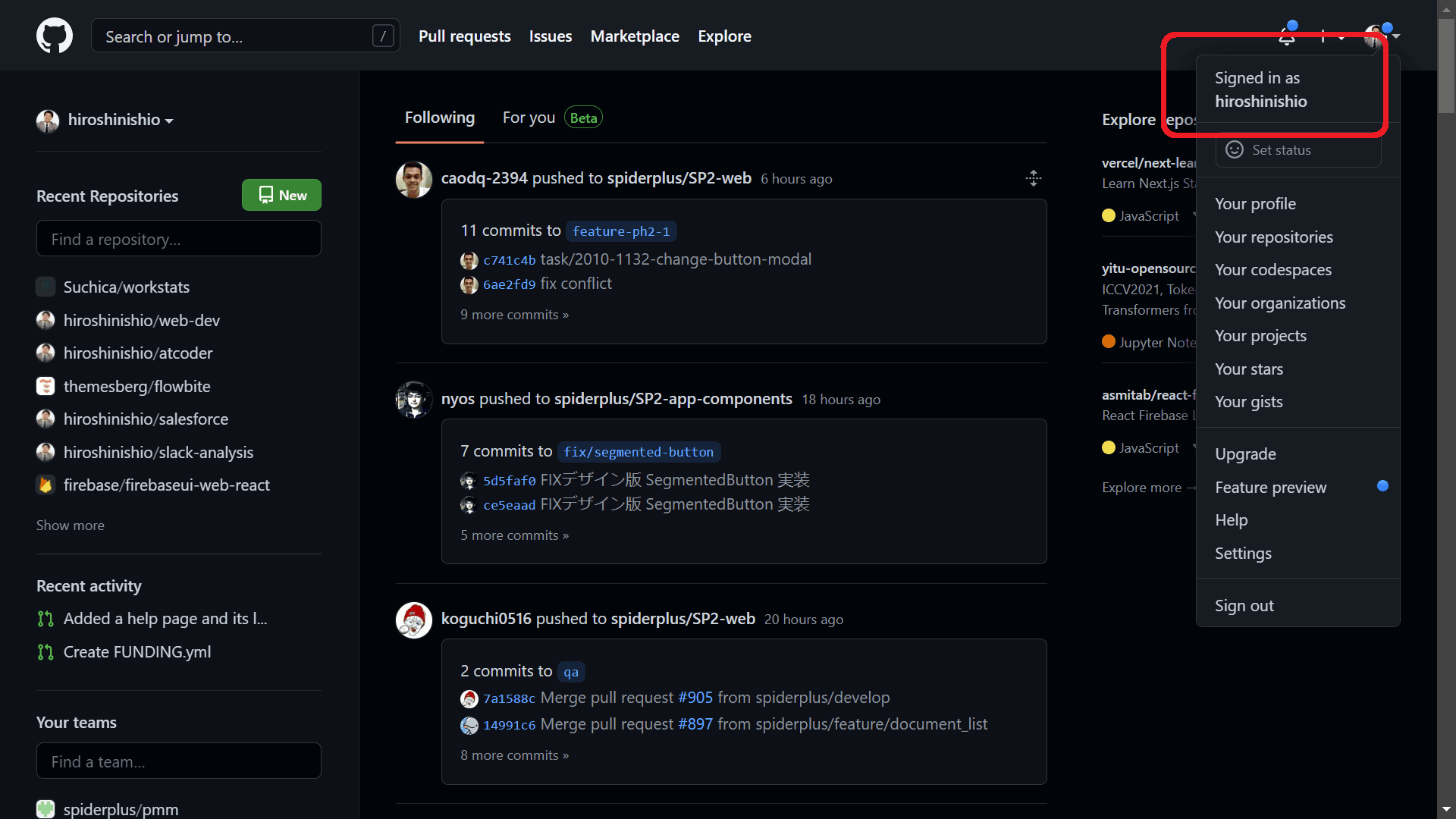Select Your stars menu item
The image size is (1456, 819).
(1298, 369)
